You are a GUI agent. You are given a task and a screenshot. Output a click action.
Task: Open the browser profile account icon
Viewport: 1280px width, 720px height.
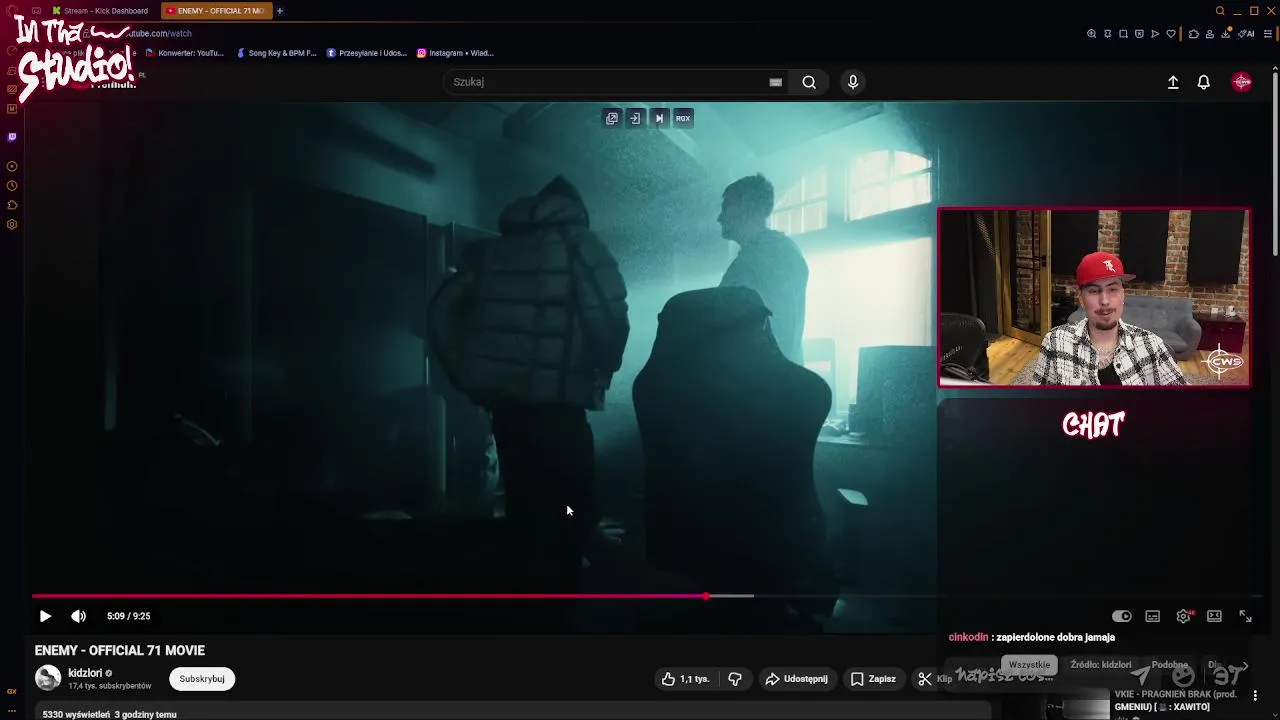click(x=1210, y=34)
